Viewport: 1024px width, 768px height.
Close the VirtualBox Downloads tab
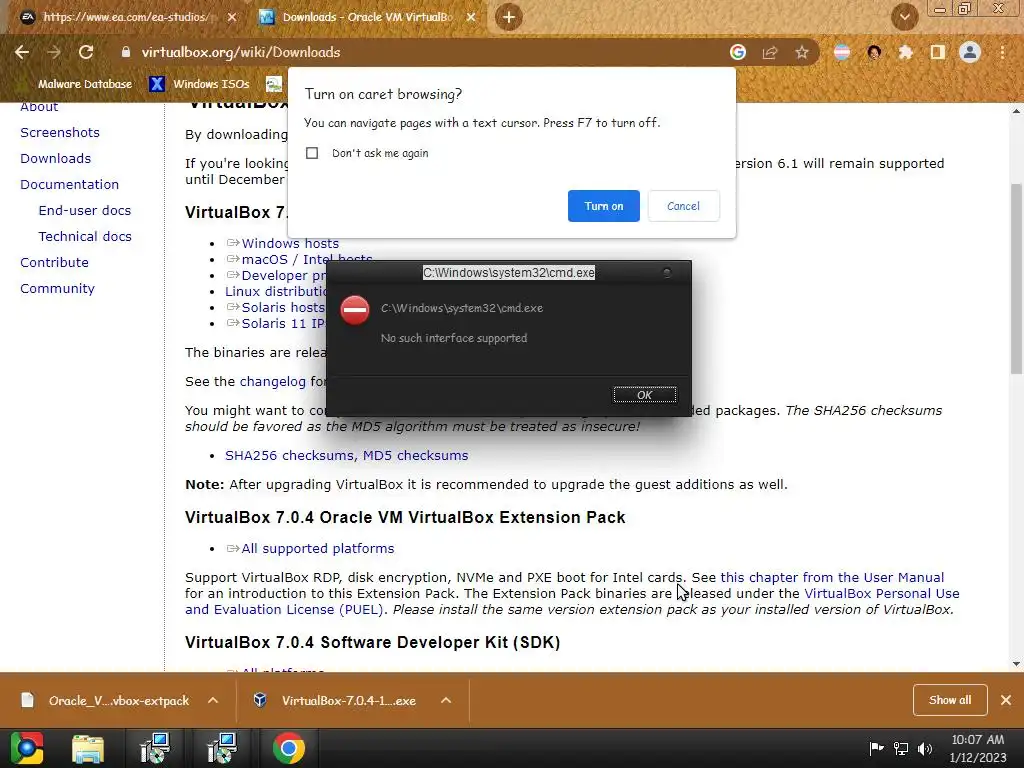[471, 18]
